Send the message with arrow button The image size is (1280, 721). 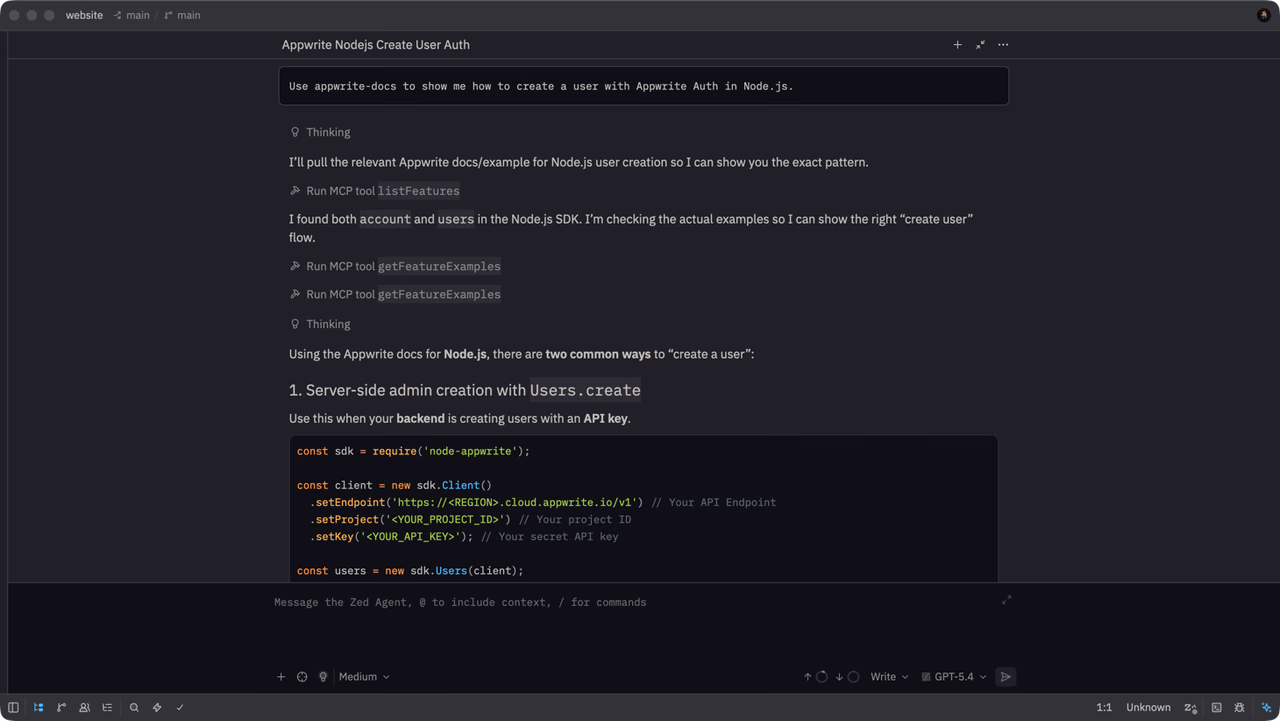point(1006,677)
